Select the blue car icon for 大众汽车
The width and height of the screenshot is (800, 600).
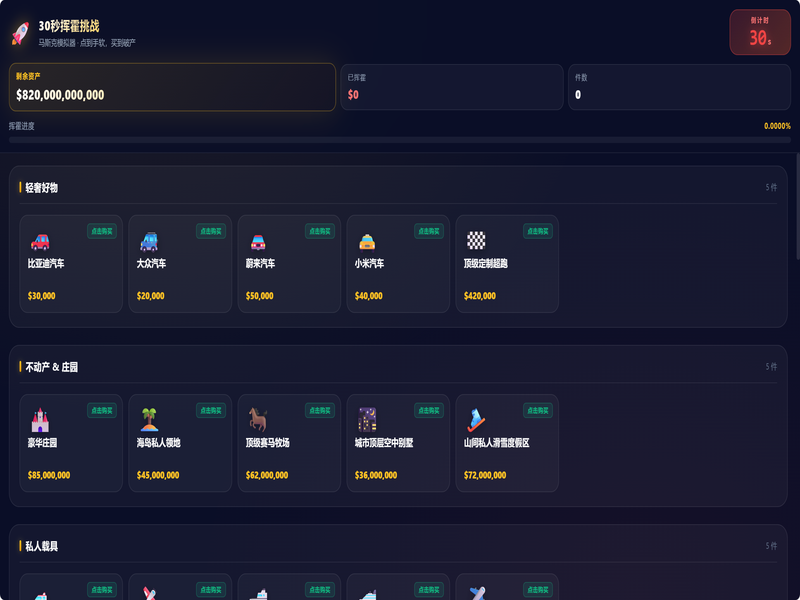(149, 242)
